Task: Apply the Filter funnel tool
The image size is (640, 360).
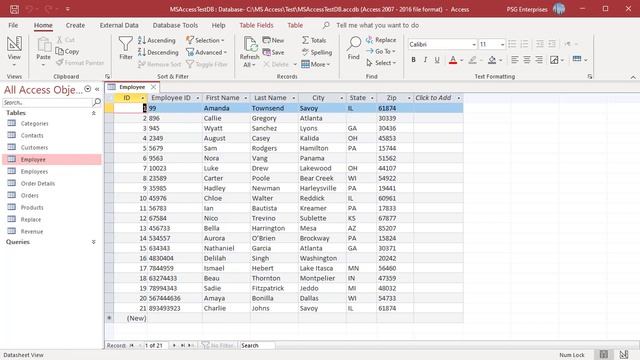Action: click(x=125, y=48)
